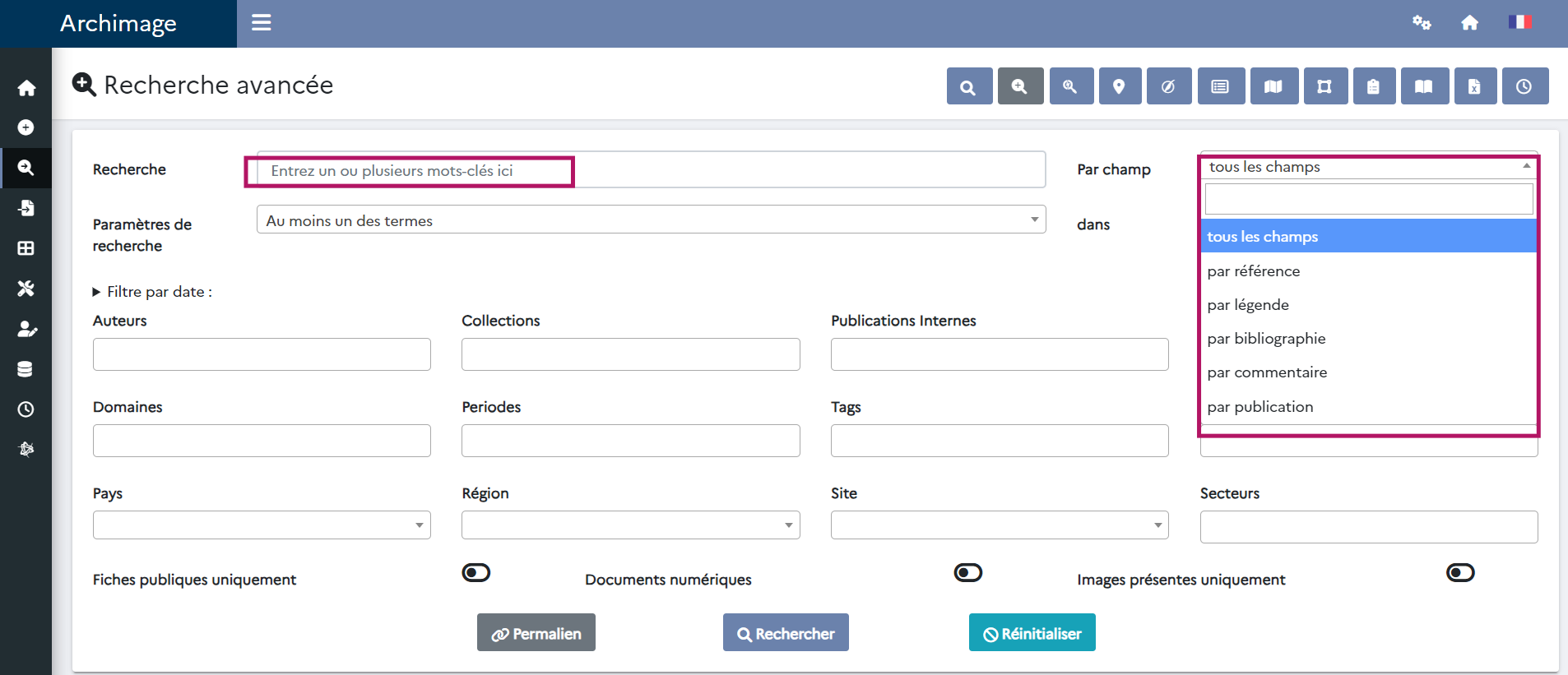Select the advanced search zoom-plus toolbar button
Image resolution: width=1568 pixels, height=675 pixels.
click(1020, 86)
